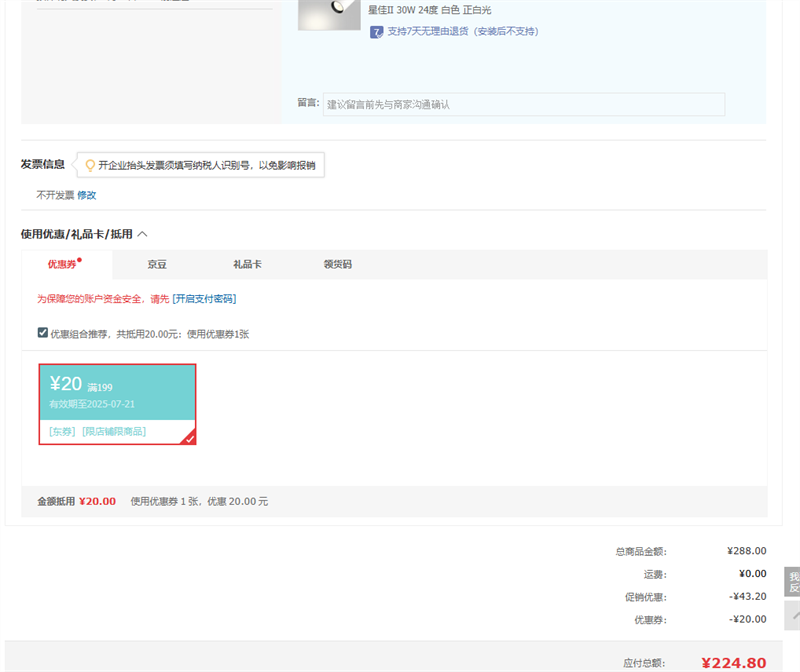The height and width of the screenshot is (672, 800).
Task: Click the 东券 coupon tag
Action: 62,432
